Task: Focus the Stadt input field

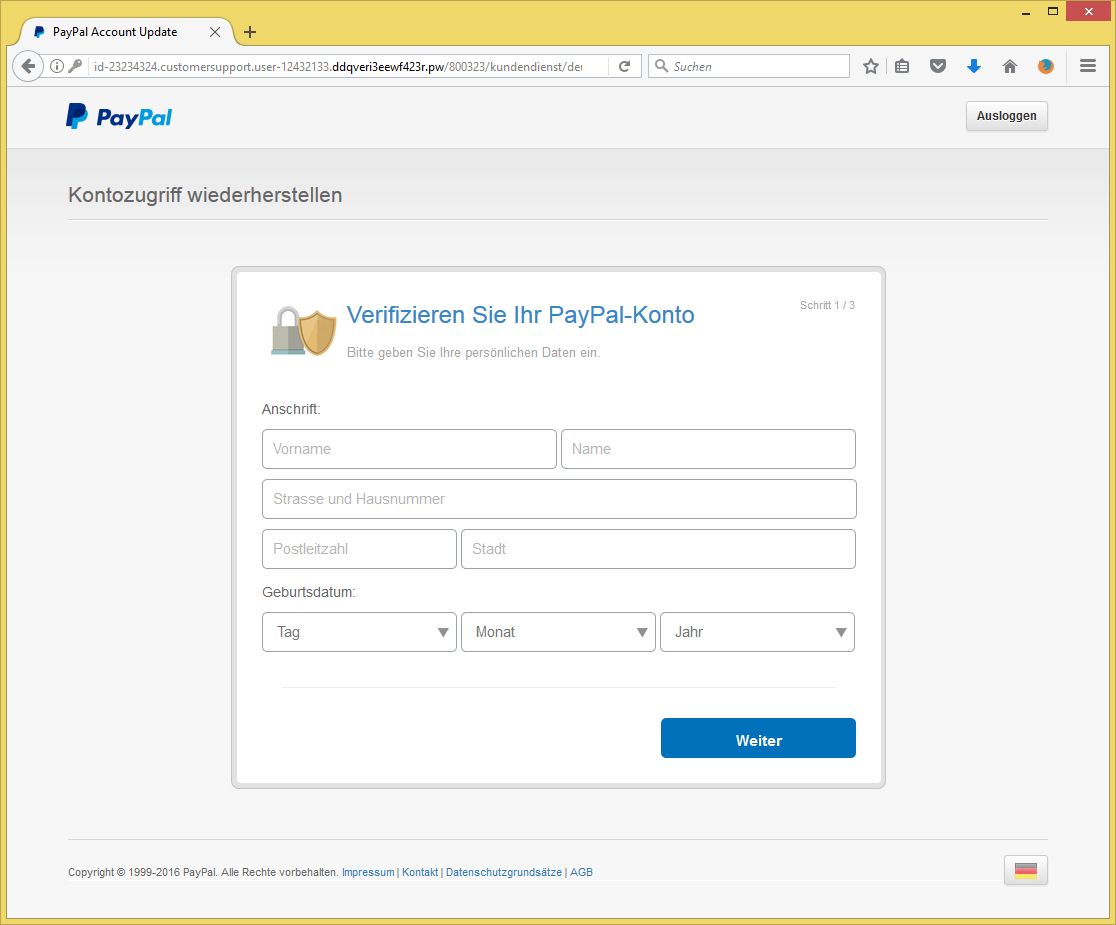Action: pyautogui.click(x=658, y=549)
